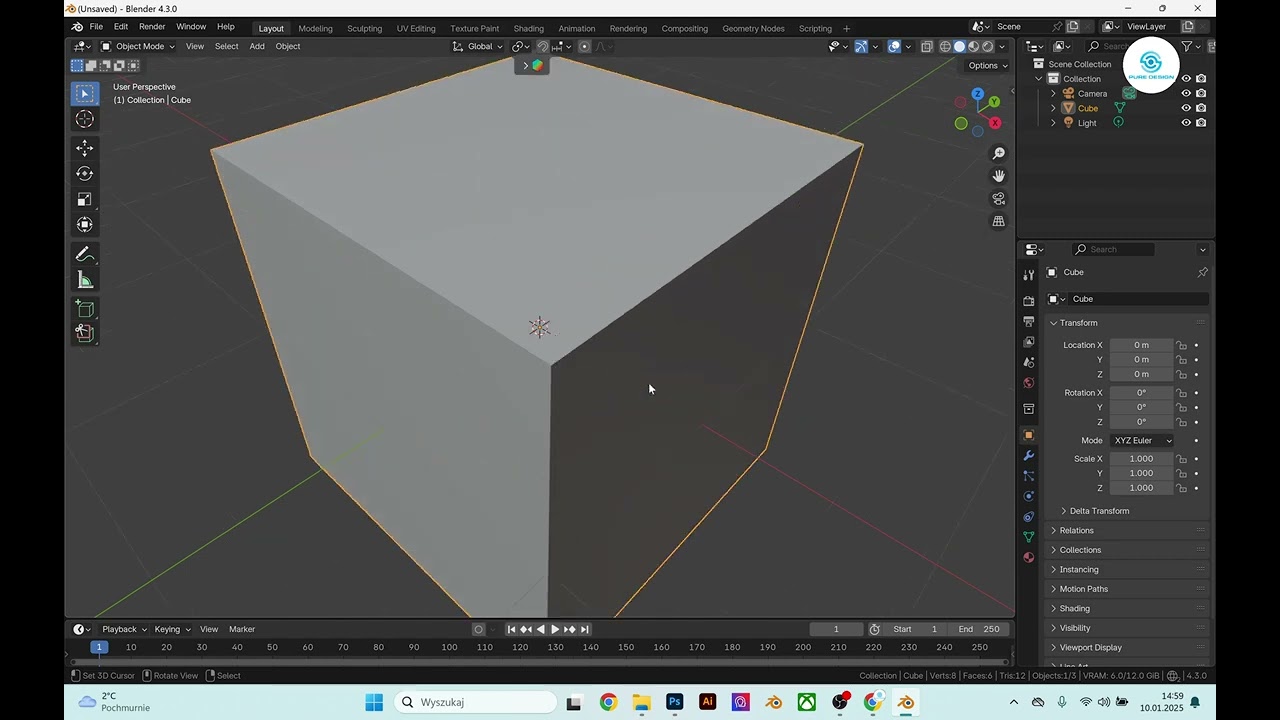Screen dimensions: 1280x720
Task: Click the zoom viewport magnifier icon
Action: click(998, 153)
